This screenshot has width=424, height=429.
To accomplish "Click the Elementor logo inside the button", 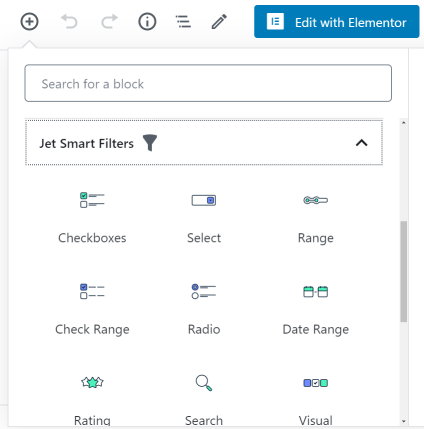I will (275, 22).
